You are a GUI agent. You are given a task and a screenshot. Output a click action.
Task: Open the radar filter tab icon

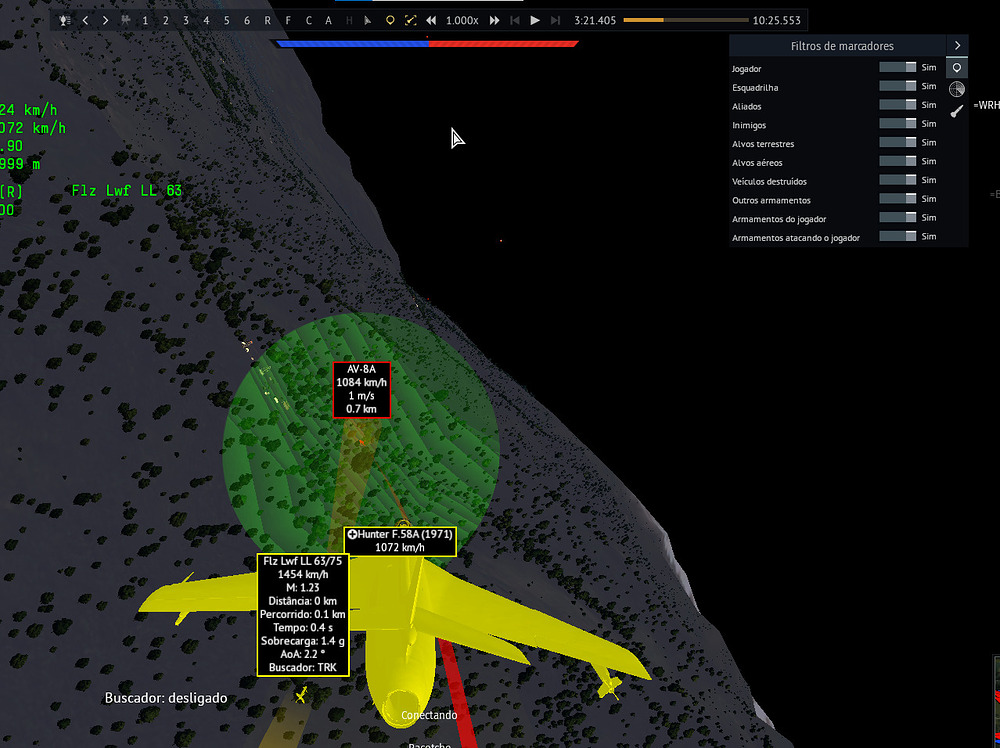957,90
